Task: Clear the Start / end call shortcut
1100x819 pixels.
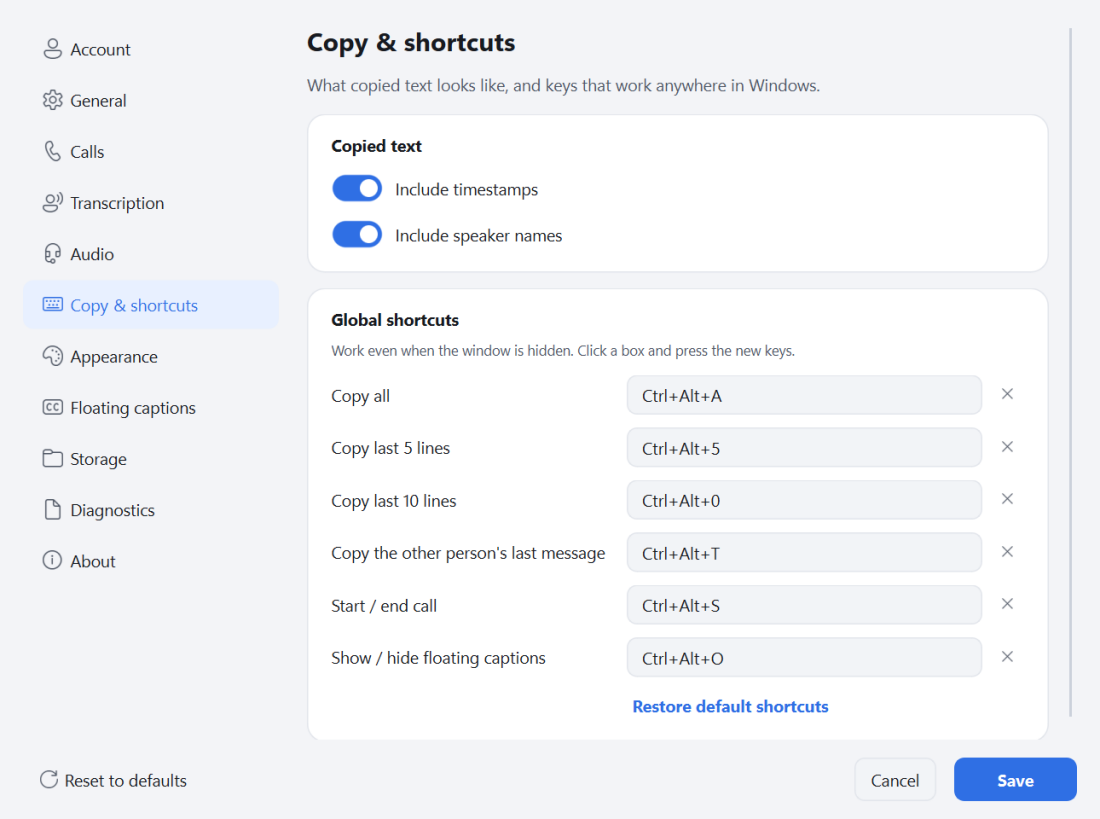Action: 1007,604
